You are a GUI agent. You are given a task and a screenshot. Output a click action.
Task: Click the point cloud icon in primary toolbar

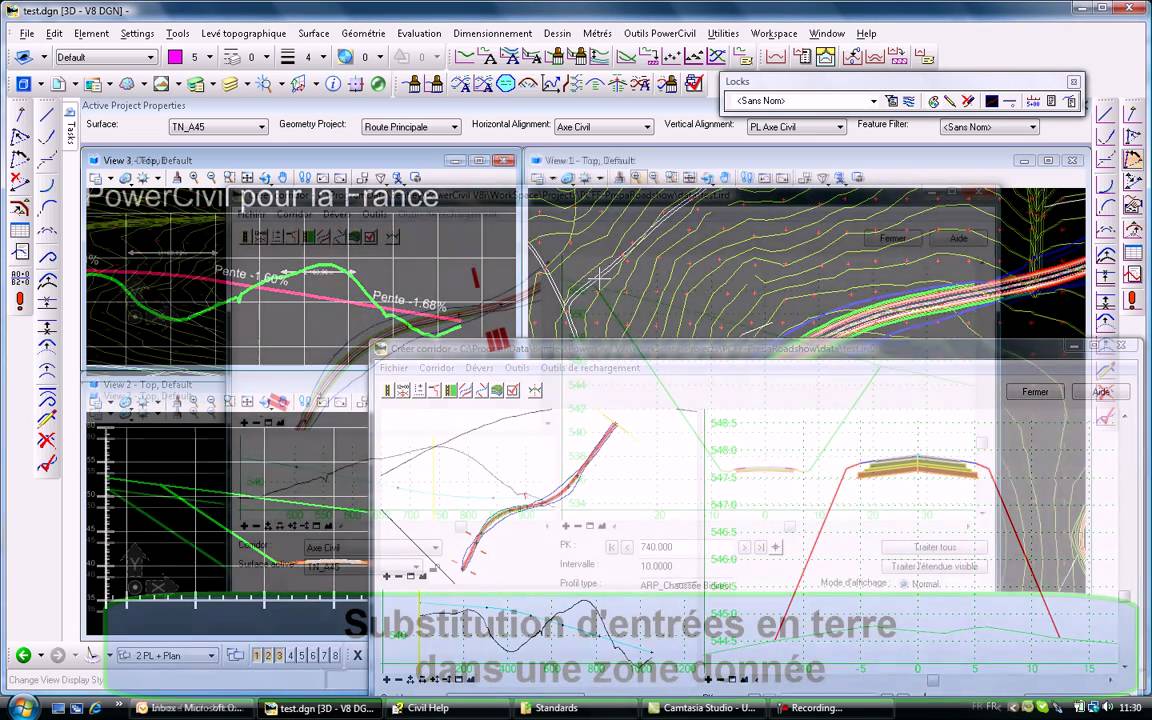pyautogui.click(x=127, y=84)
